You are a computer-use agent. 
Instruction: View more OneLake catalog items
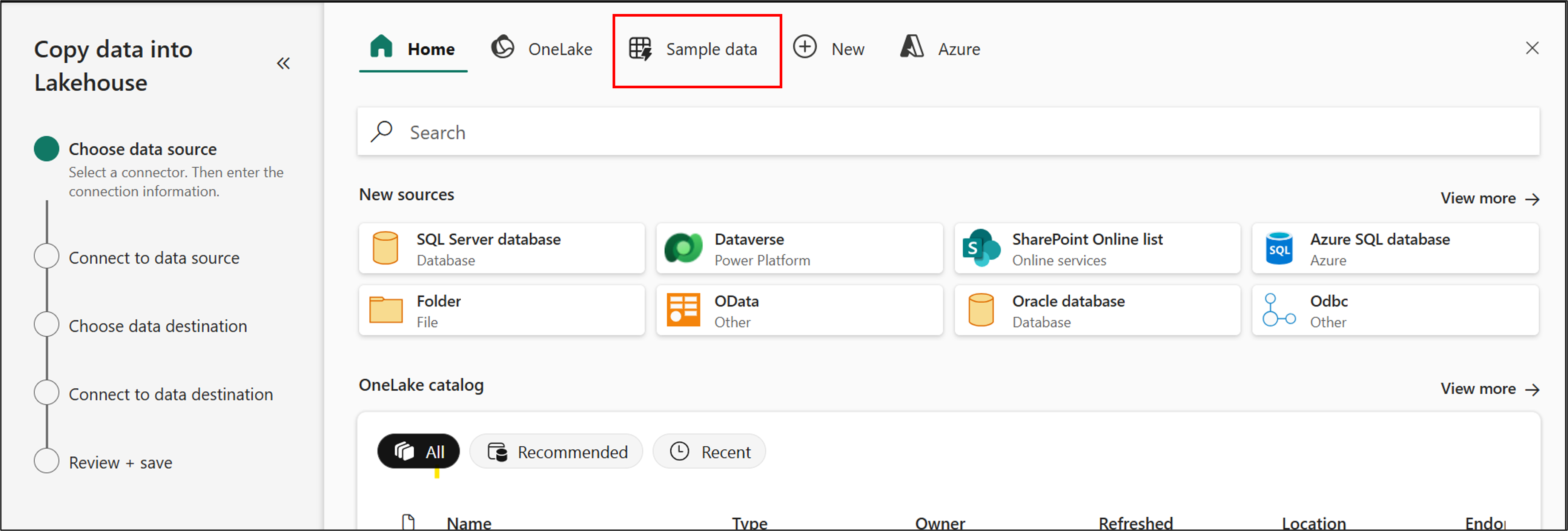point(1489,389)
